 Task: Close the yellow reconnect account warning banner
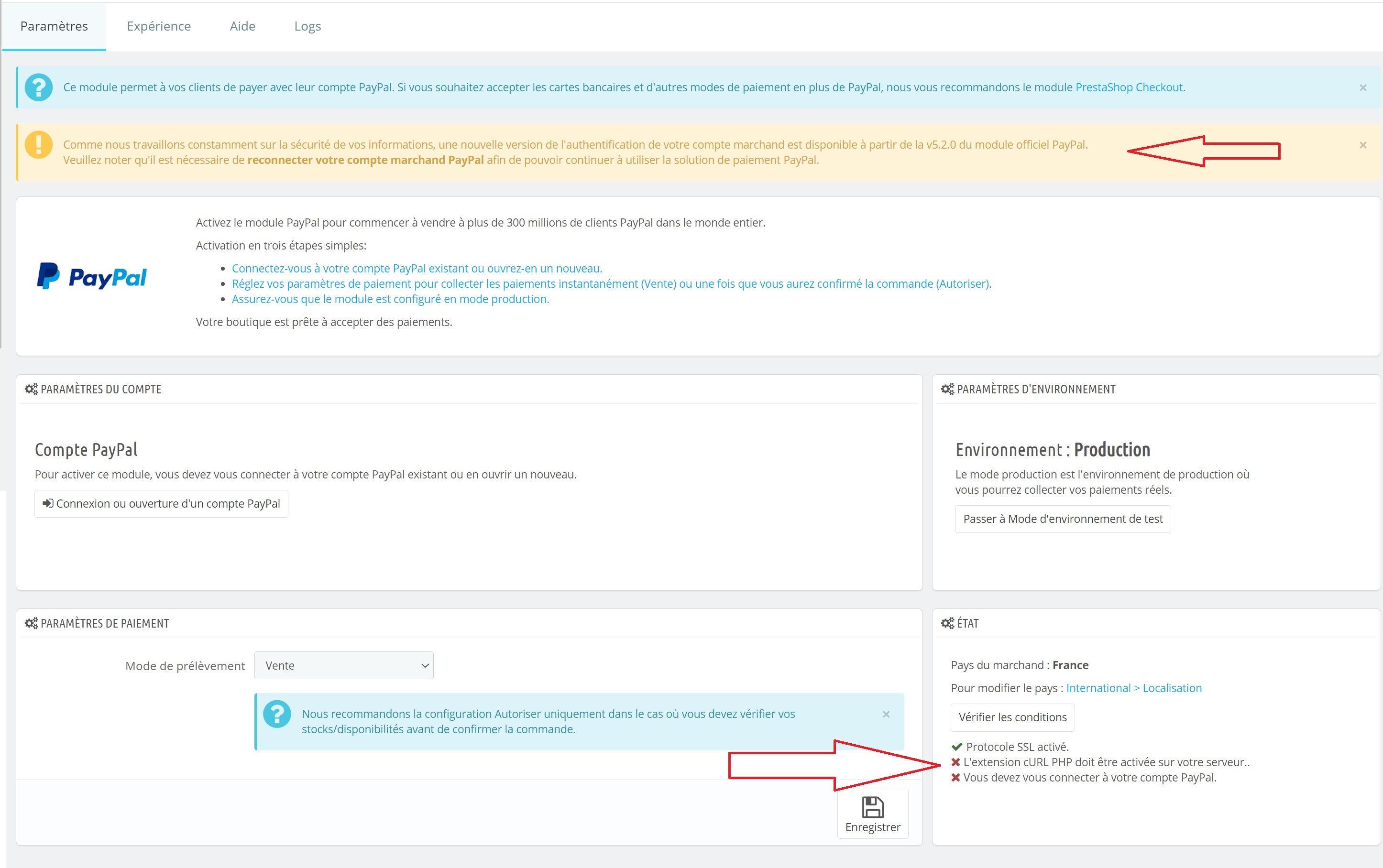pyautogui.click(x=1362, y=145)
